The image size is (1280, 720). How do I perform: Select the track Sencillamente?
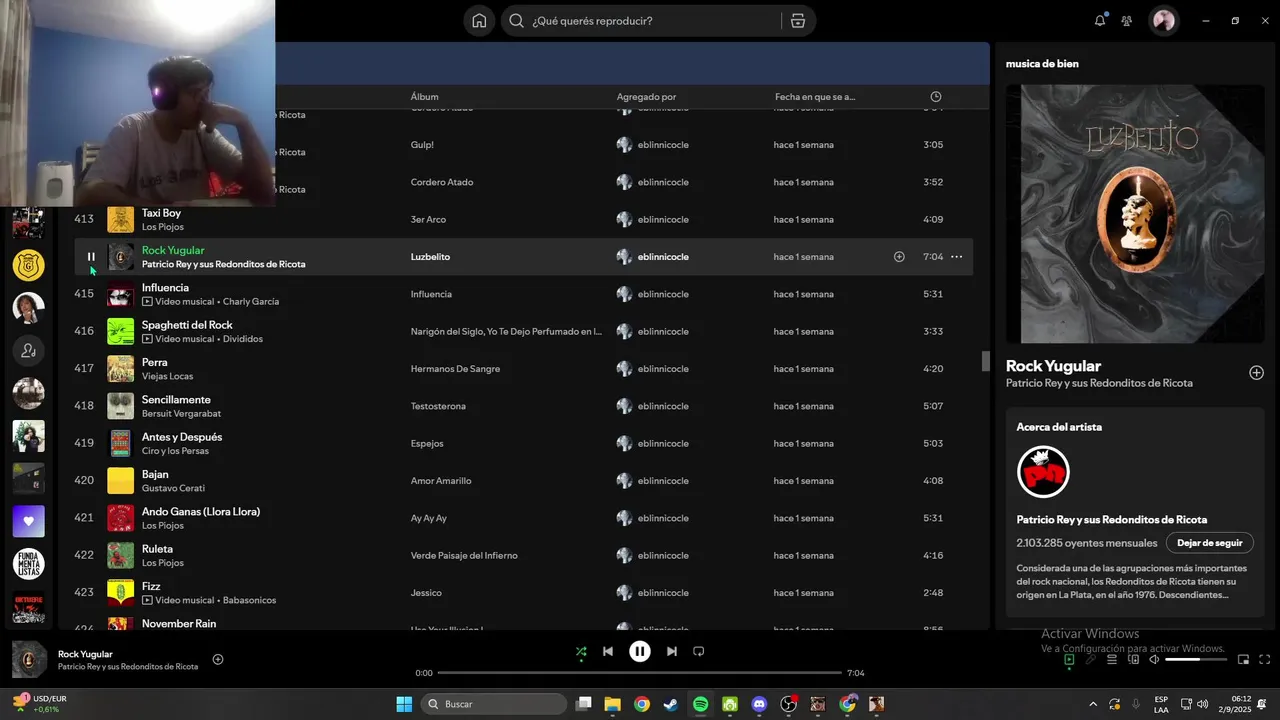[176, 400]
